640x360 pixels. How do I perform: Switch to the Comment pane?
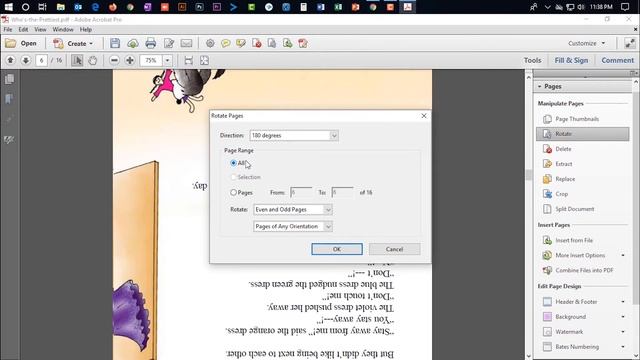(618, 60)
